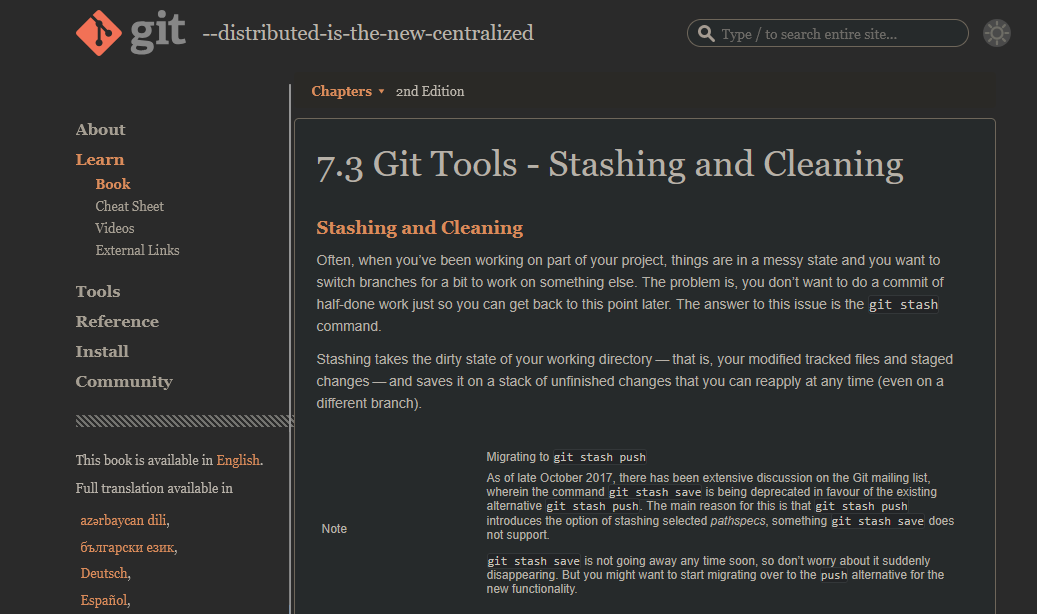Open the Tools page

(x=97, y=291)
